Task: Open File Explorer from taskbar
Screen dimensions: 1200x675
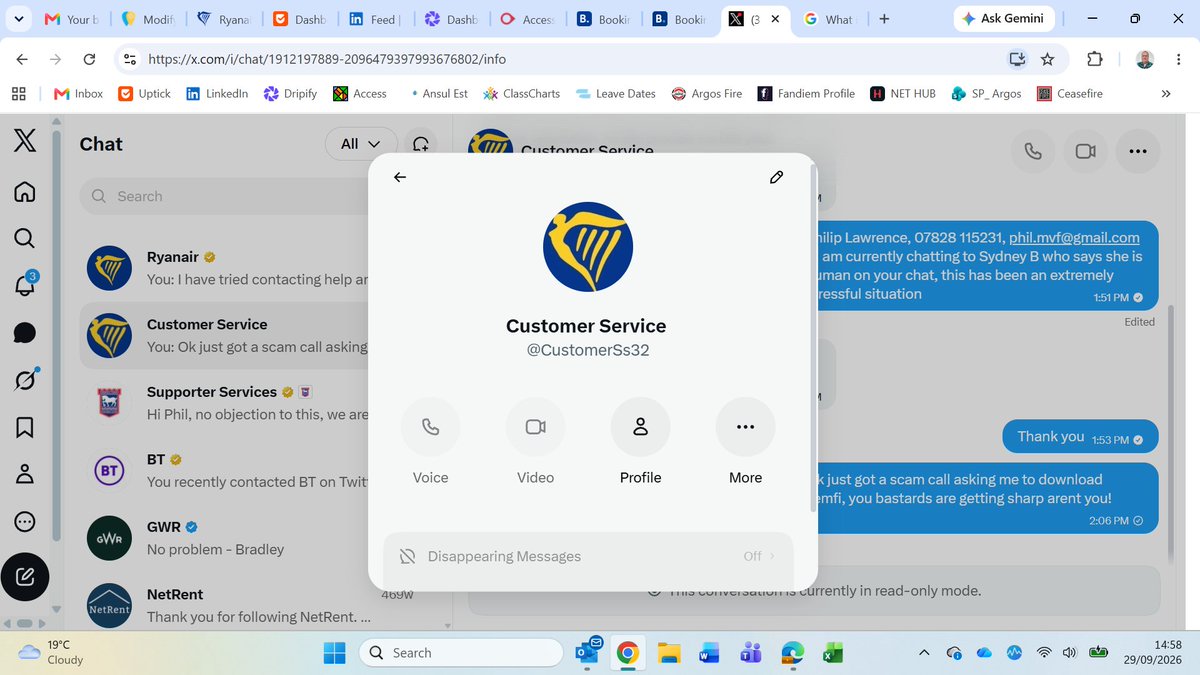Action: (669, 652)
